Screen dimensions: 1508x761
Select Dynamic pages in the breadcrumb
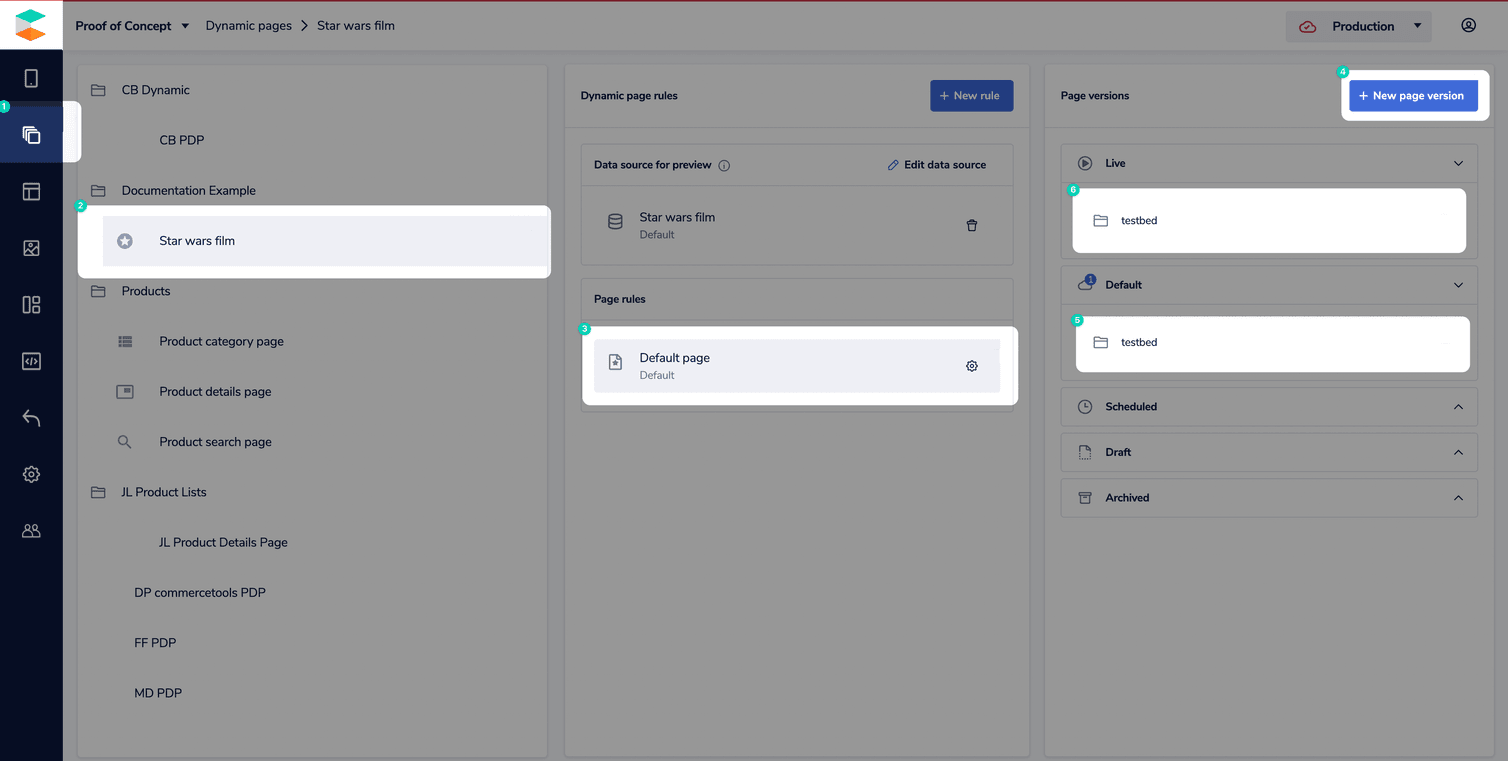click(248, 25)
